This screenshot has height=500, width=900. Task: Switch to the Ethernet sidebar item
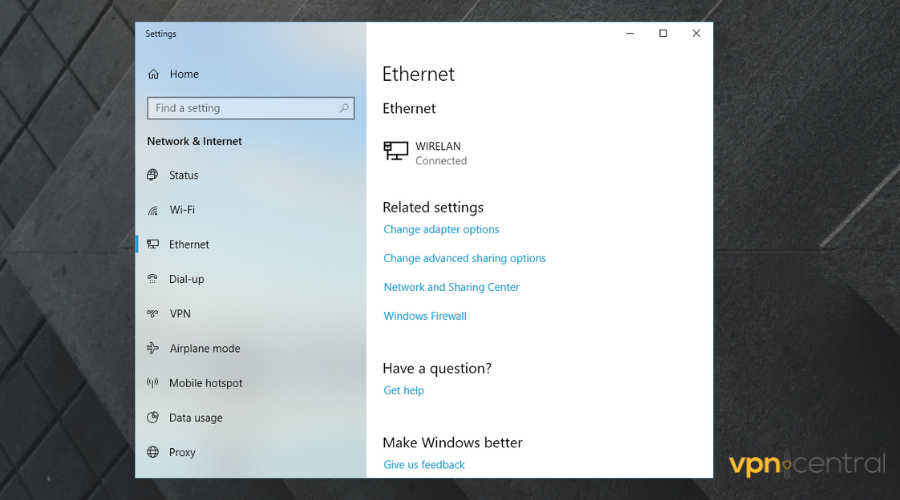coord(189,245)
